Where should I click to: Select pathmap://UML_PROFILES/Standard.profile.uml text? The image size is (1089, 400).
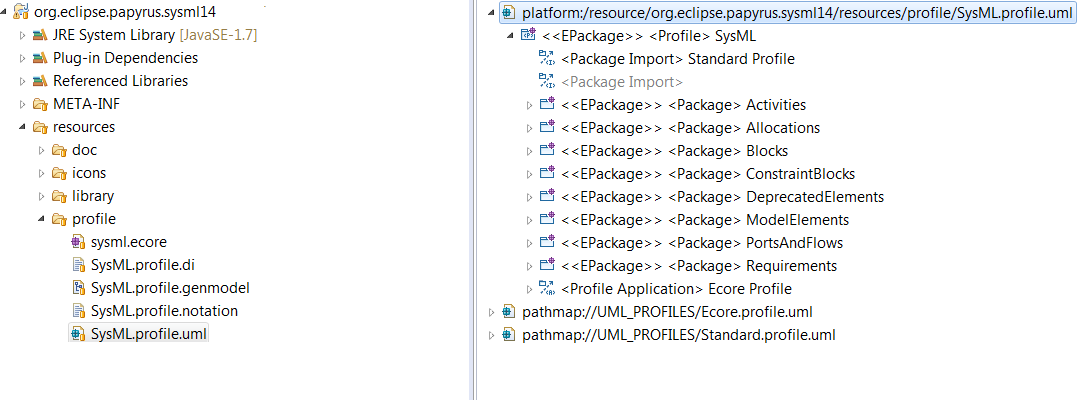click(679, 335)
